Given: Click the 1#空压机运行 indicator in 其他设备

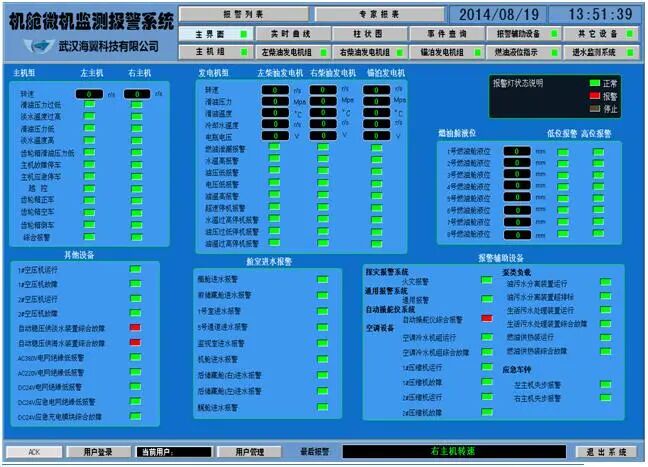Looking at the screenshot, I should tap(135, 269).
